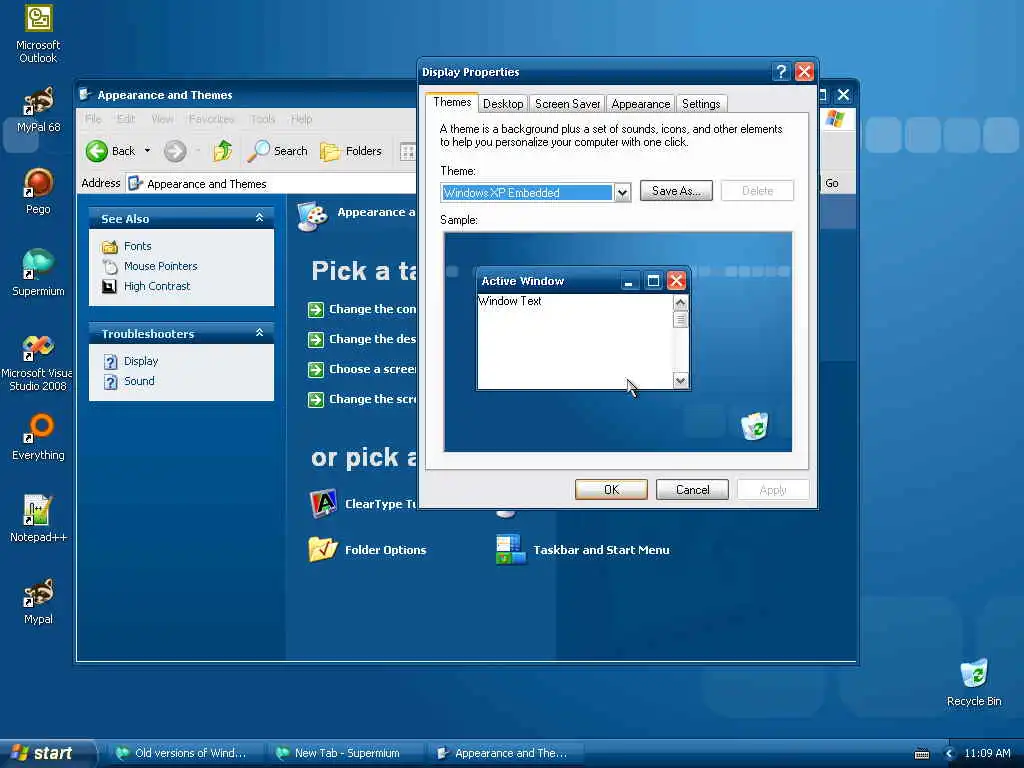The image size is (1024, 768).
Task: Click the theme sample preview
Action: click(x=618, y=342)
